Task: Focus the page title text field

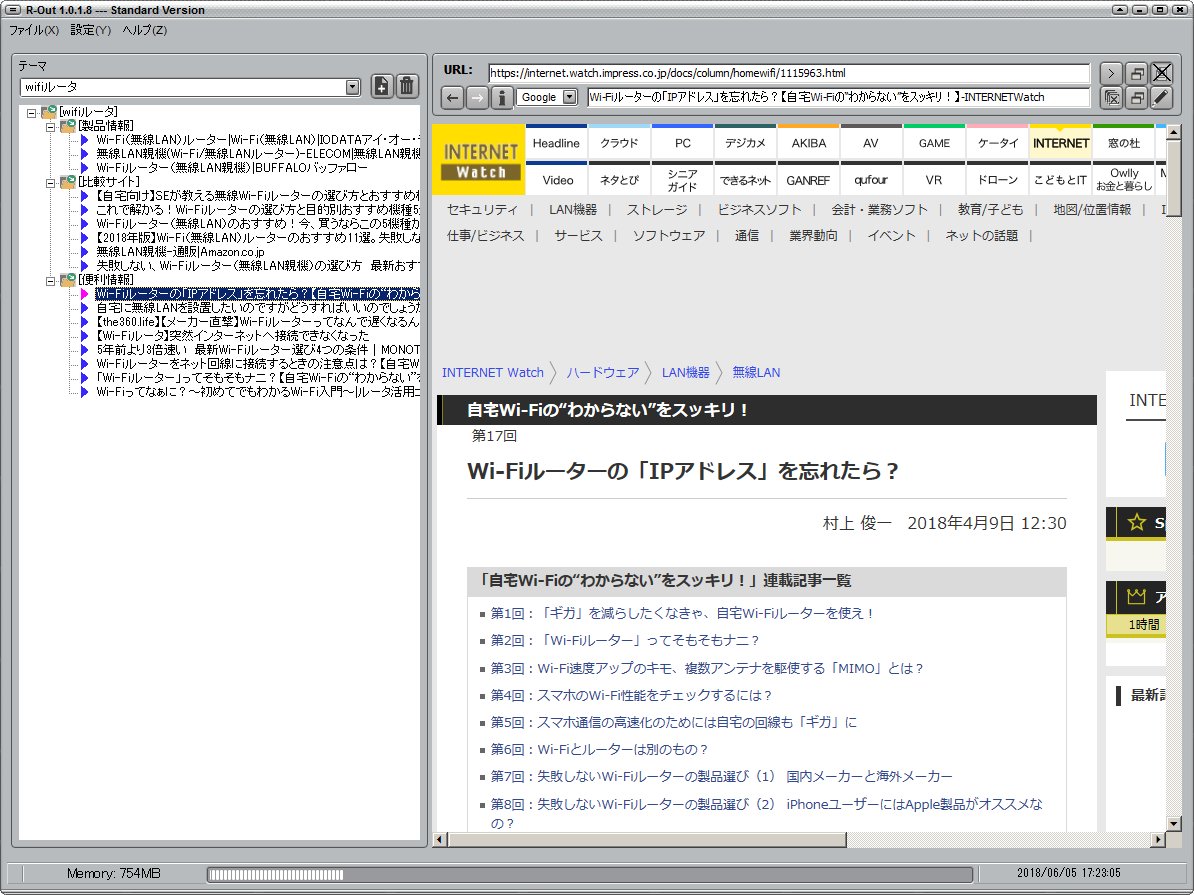Action: click(x=838, y=97)
